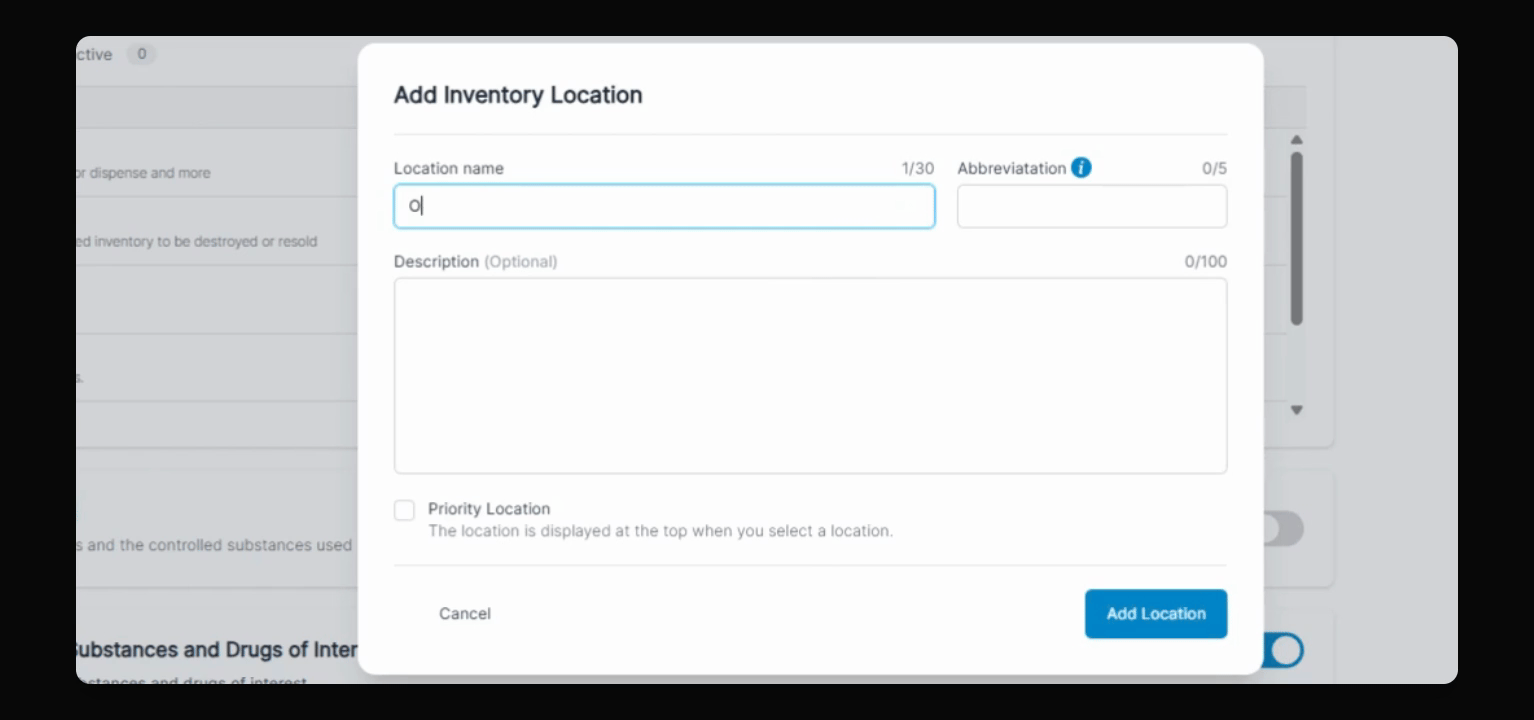Click the list scrollbar down arrow
Image resolution: width=1534 pixels, height=720 pixels.
tap(1297, 410)
